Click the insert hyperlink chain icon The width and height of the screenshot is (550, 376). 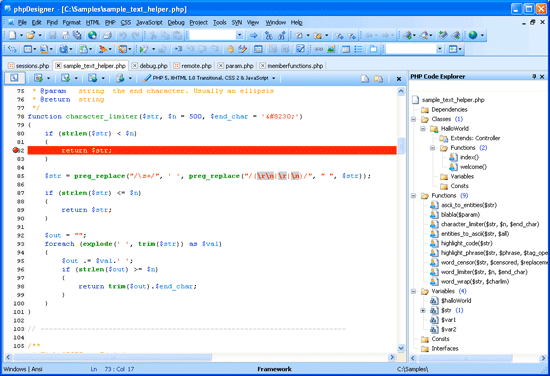(318, 49)
